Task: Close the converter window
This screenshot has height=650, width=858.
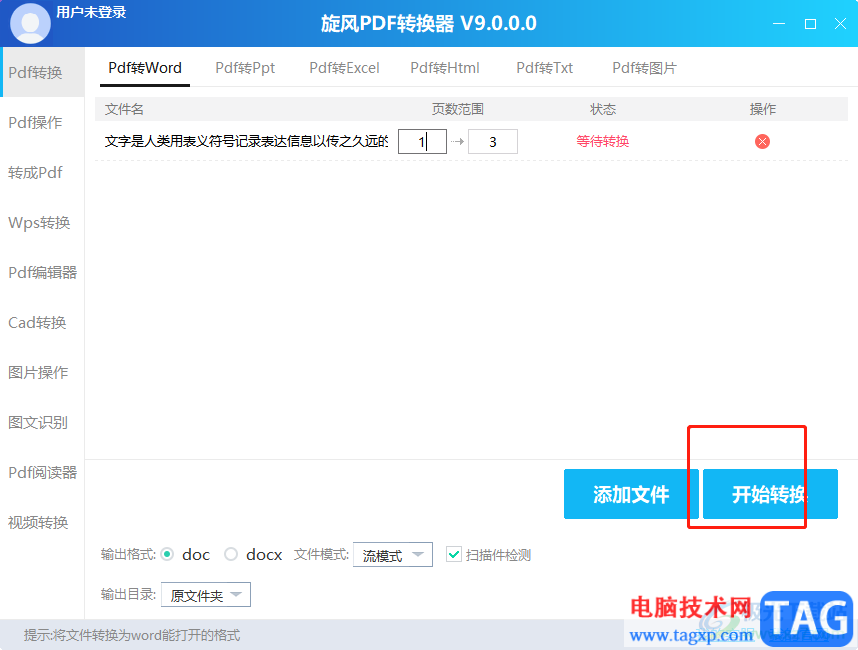Action: point(840,24)
